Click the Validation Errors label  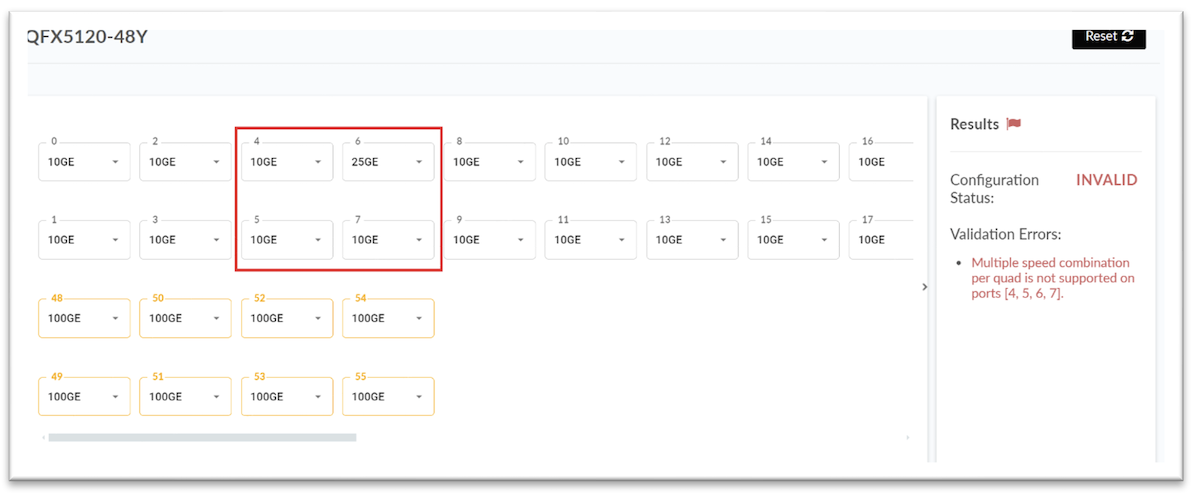(1006, 234)
